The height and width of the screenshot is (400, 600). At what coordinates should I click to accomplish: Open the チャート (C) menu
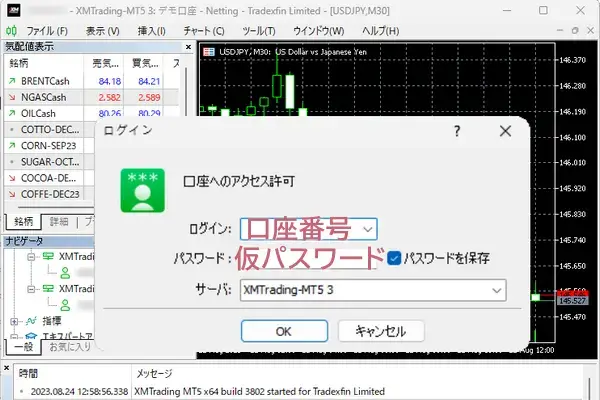(204, 31)
